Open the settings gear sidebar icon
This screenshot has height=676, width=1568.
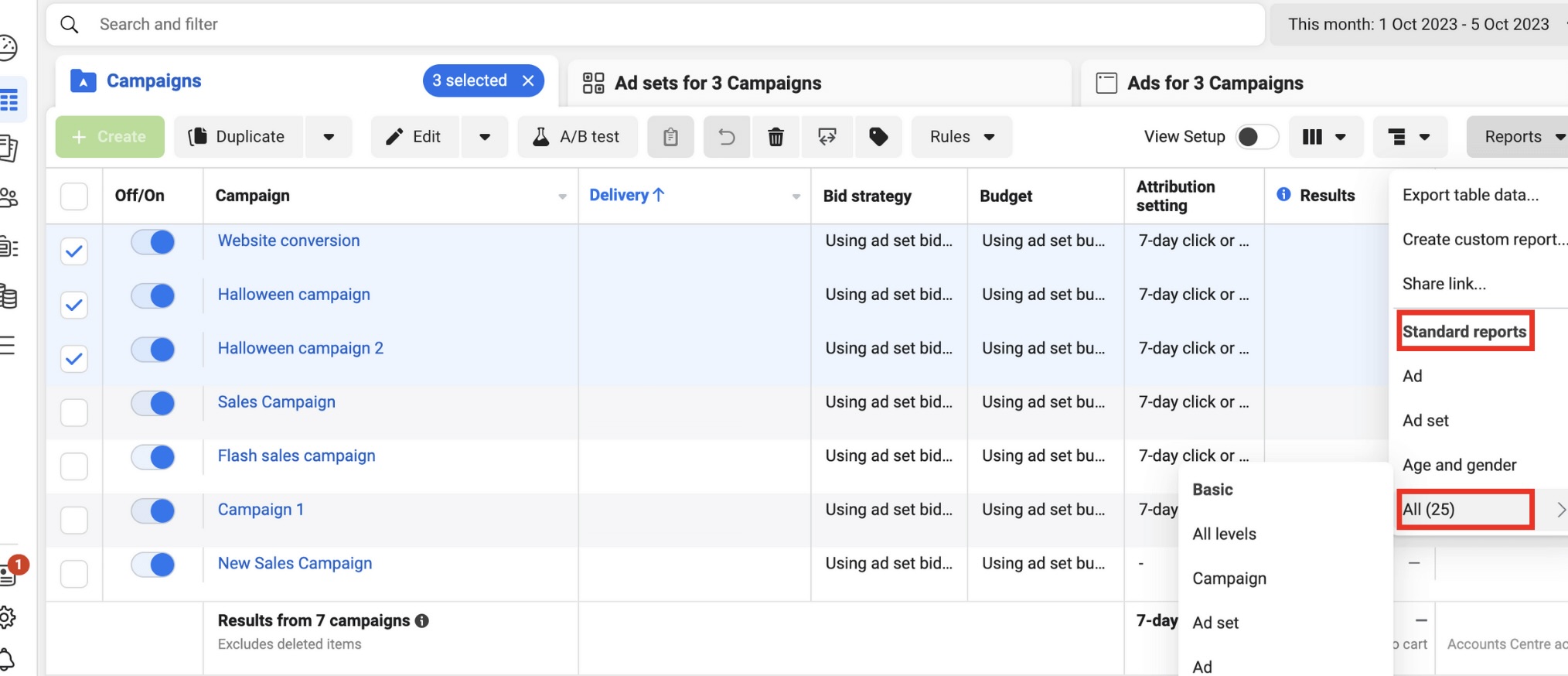click(8, 617)
